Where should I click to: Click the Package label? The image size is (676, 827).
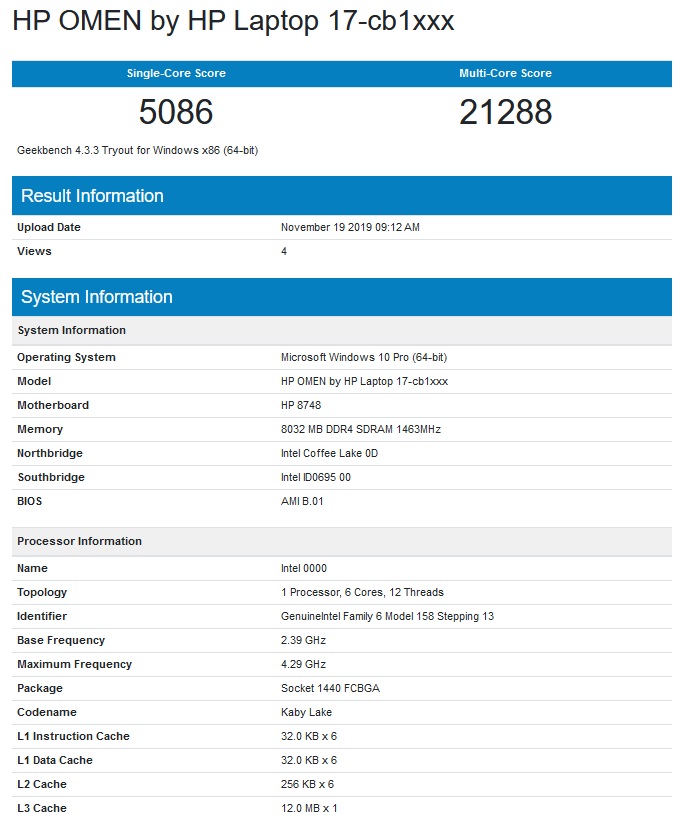click(40, 688)
